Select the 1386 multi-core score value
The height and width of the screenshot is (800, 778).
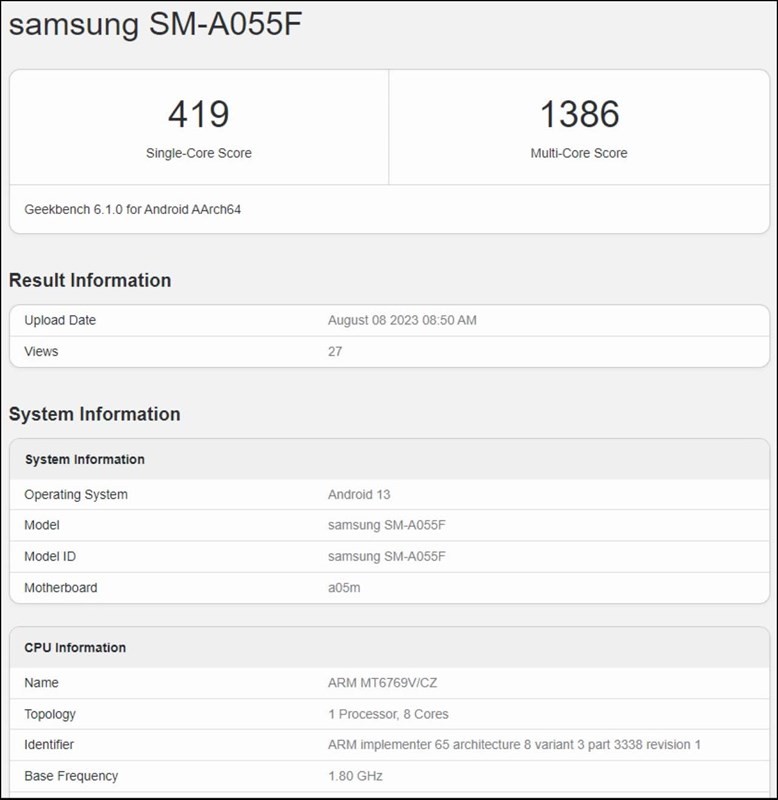point(580,114)
